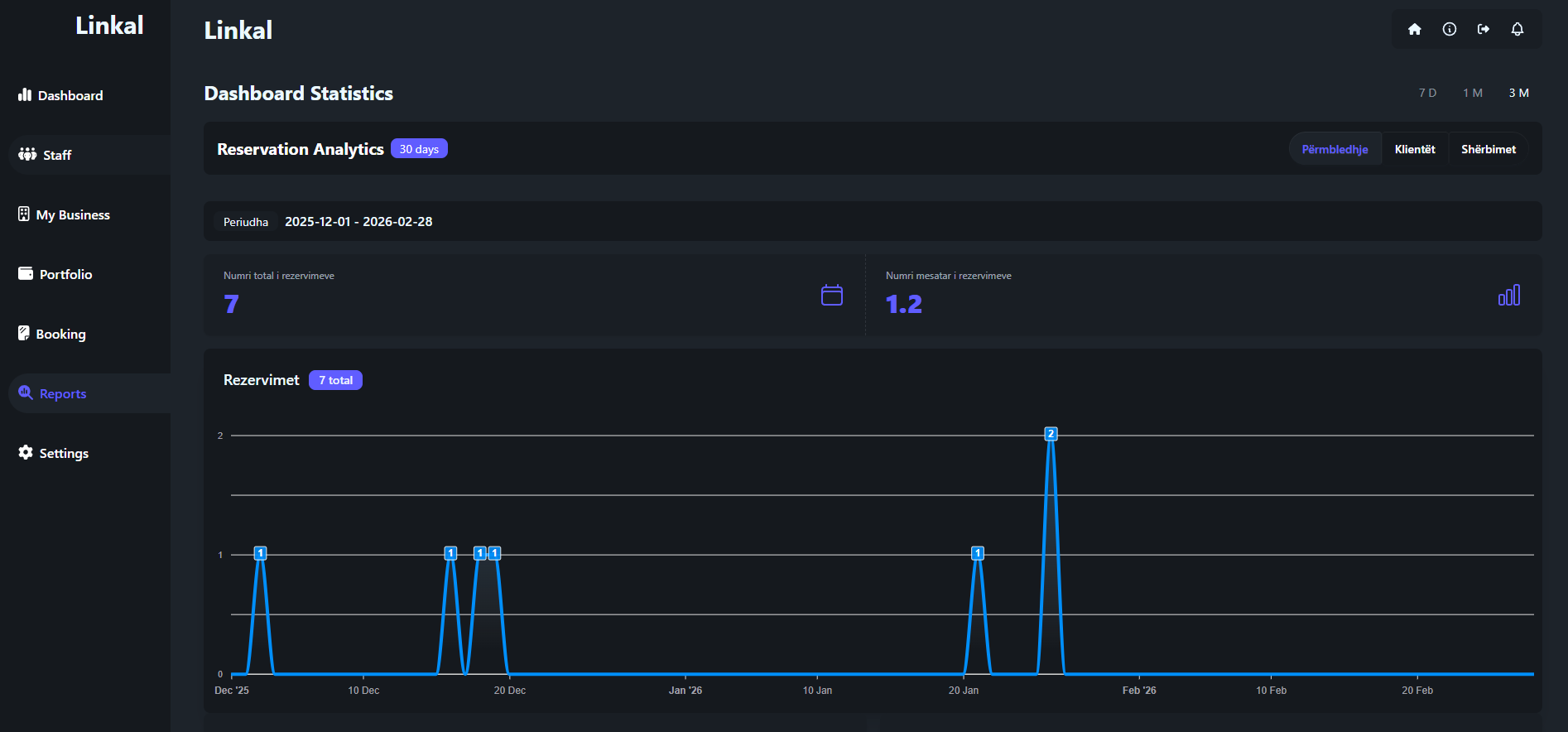1568x732 pixels.
Task: Navigate to Portfolio page
Action: pos(55,274)
